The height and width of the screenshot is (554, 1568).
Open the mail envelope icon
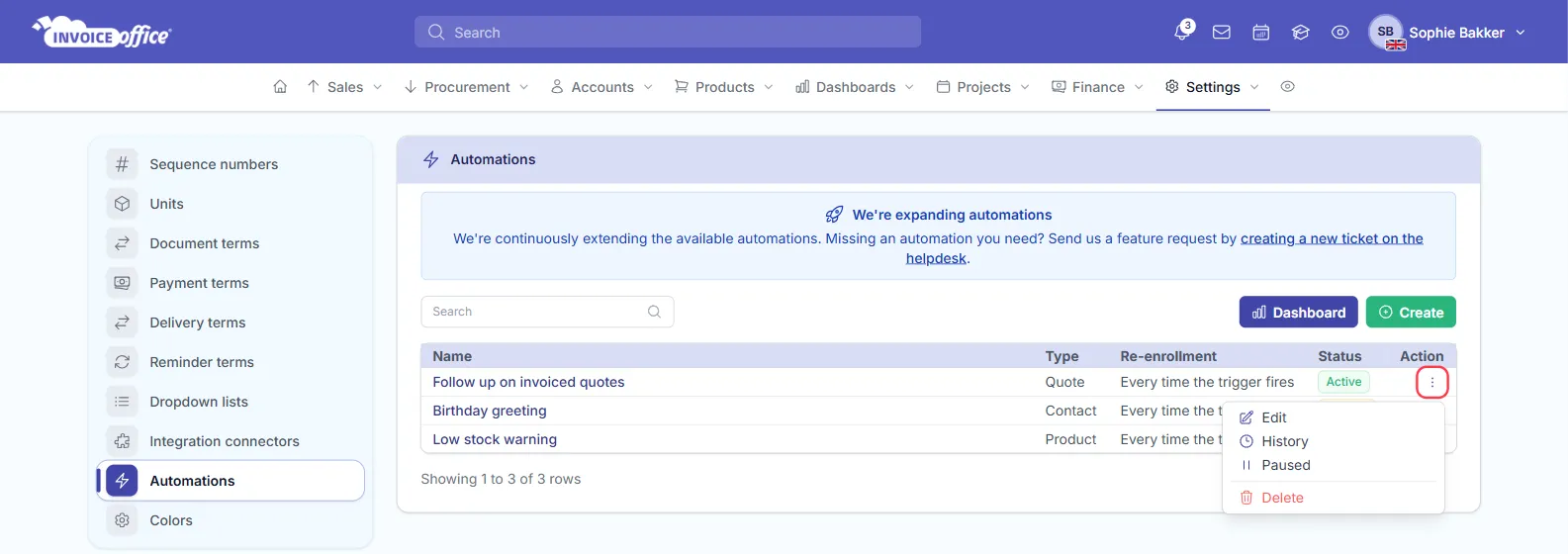pyautogui.click(x=1222, y=33)
